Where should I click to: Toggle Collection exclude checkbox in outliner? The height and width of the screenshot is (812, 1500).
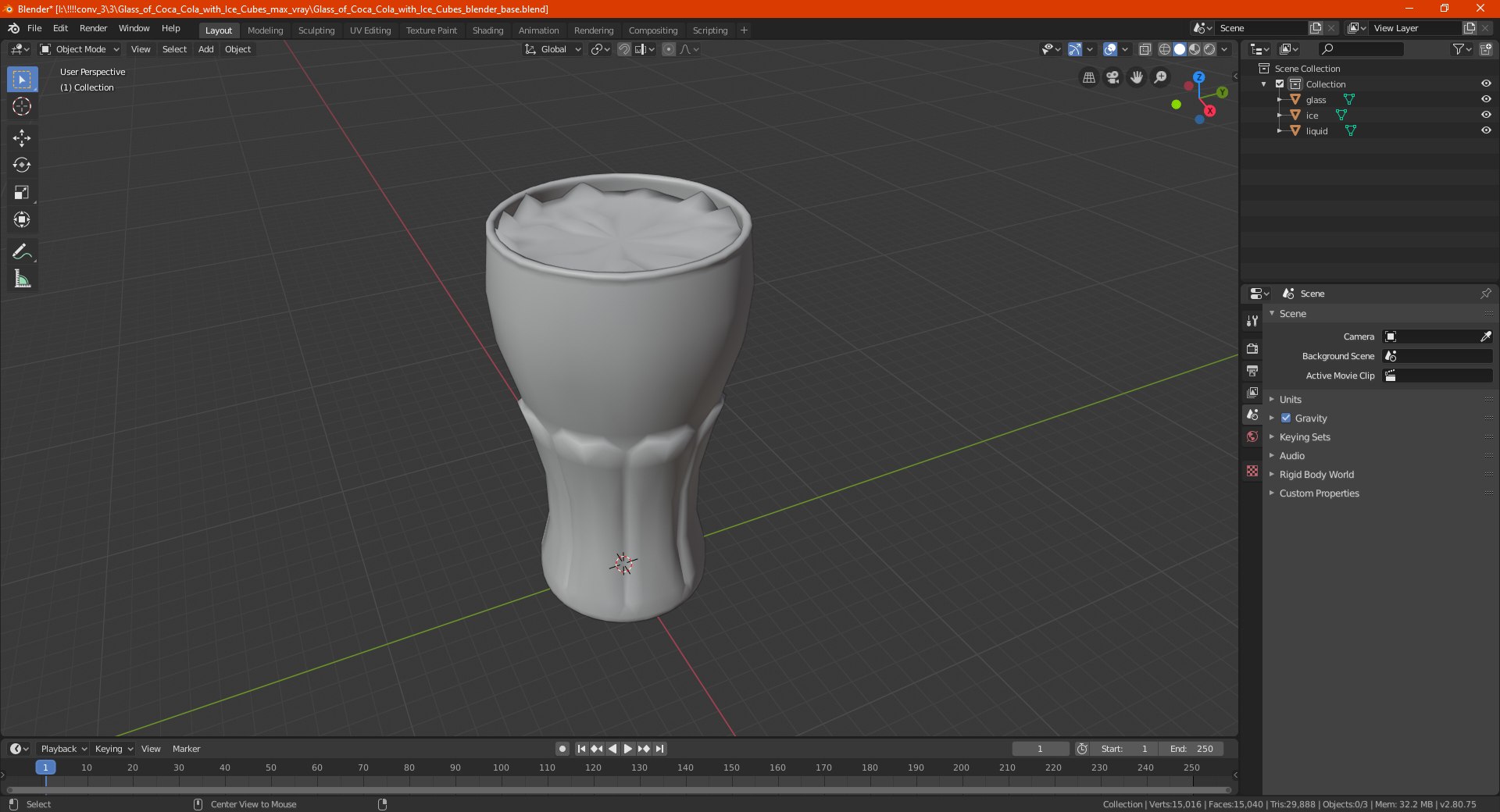[1280, 84]
